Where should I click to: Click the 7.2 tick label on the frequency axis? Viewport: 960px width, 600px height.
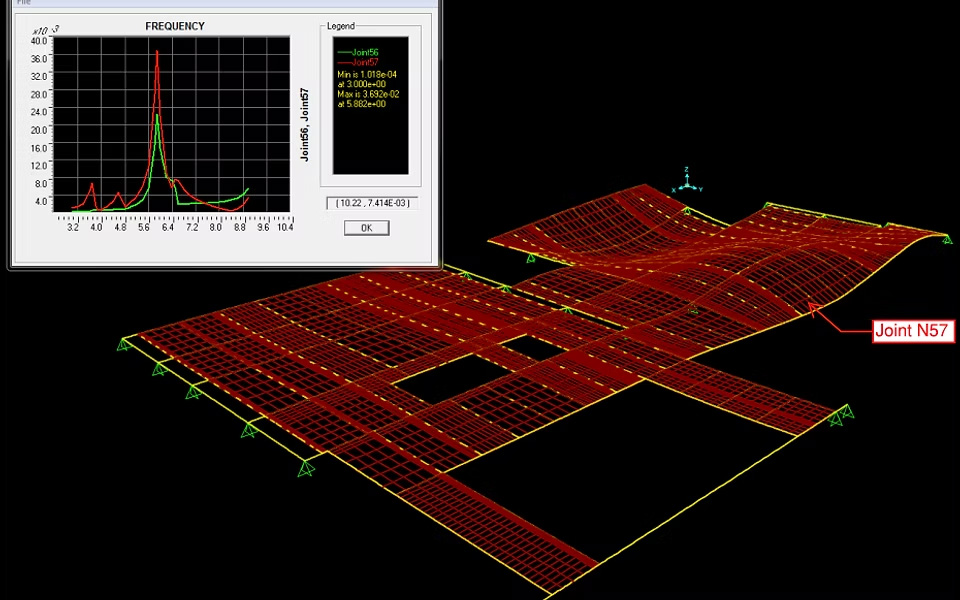pyautogui.click(x=192, y=228)
